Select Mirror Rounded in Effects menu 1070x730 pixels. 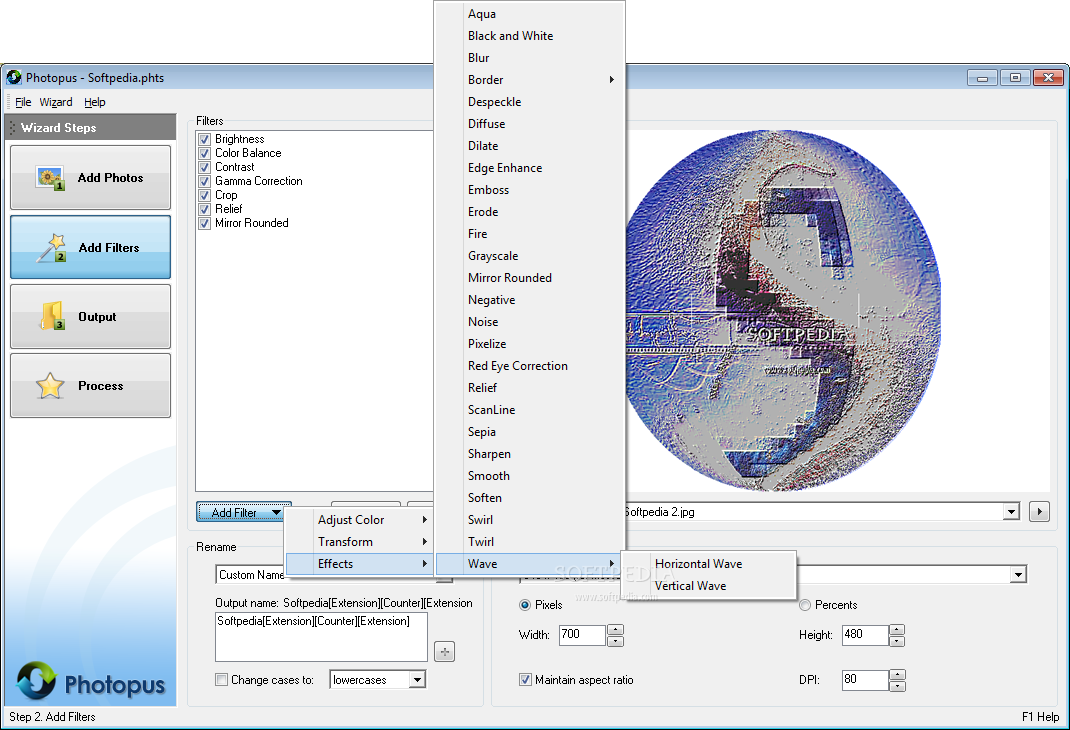click(x=530, y=278)
